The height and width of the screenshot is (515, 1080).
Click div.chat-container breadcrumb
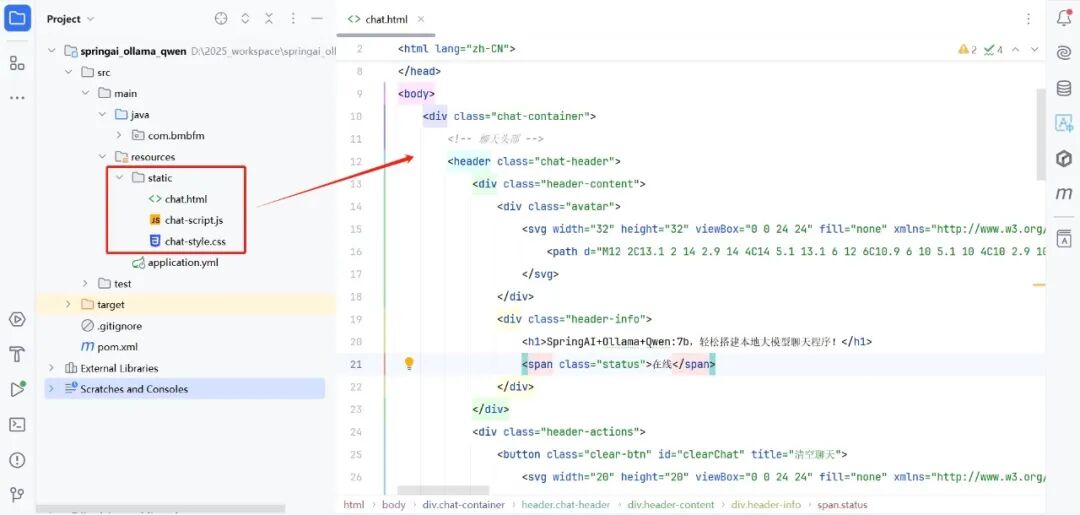coord(463,505)
